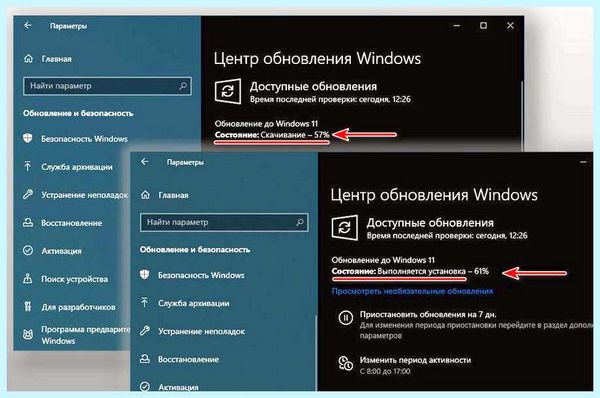Click shield icon for Безопасность Windows in back window

[x=28, y=138]
